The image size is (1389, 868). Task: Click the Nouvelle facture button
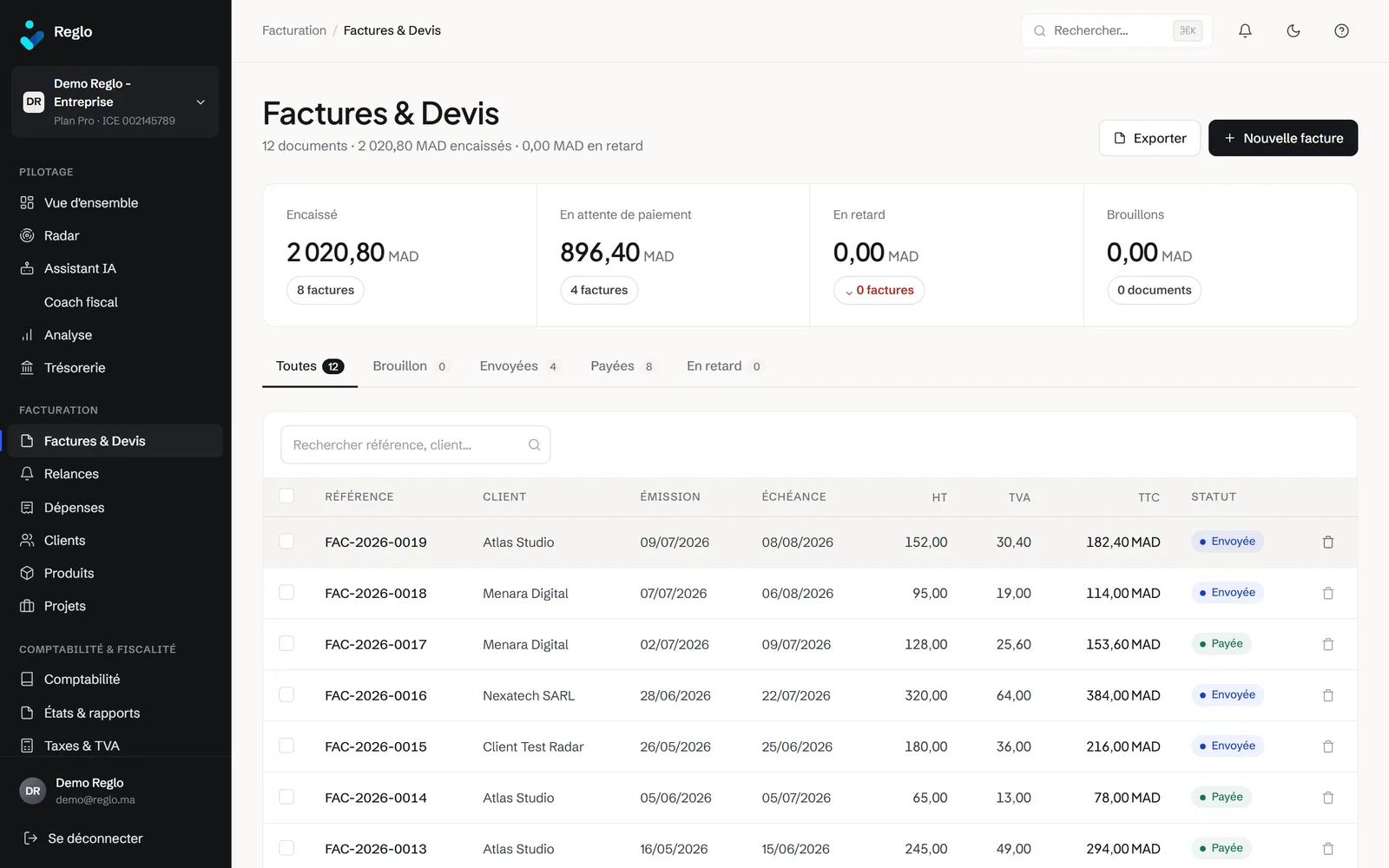(x=1283, y=138)
